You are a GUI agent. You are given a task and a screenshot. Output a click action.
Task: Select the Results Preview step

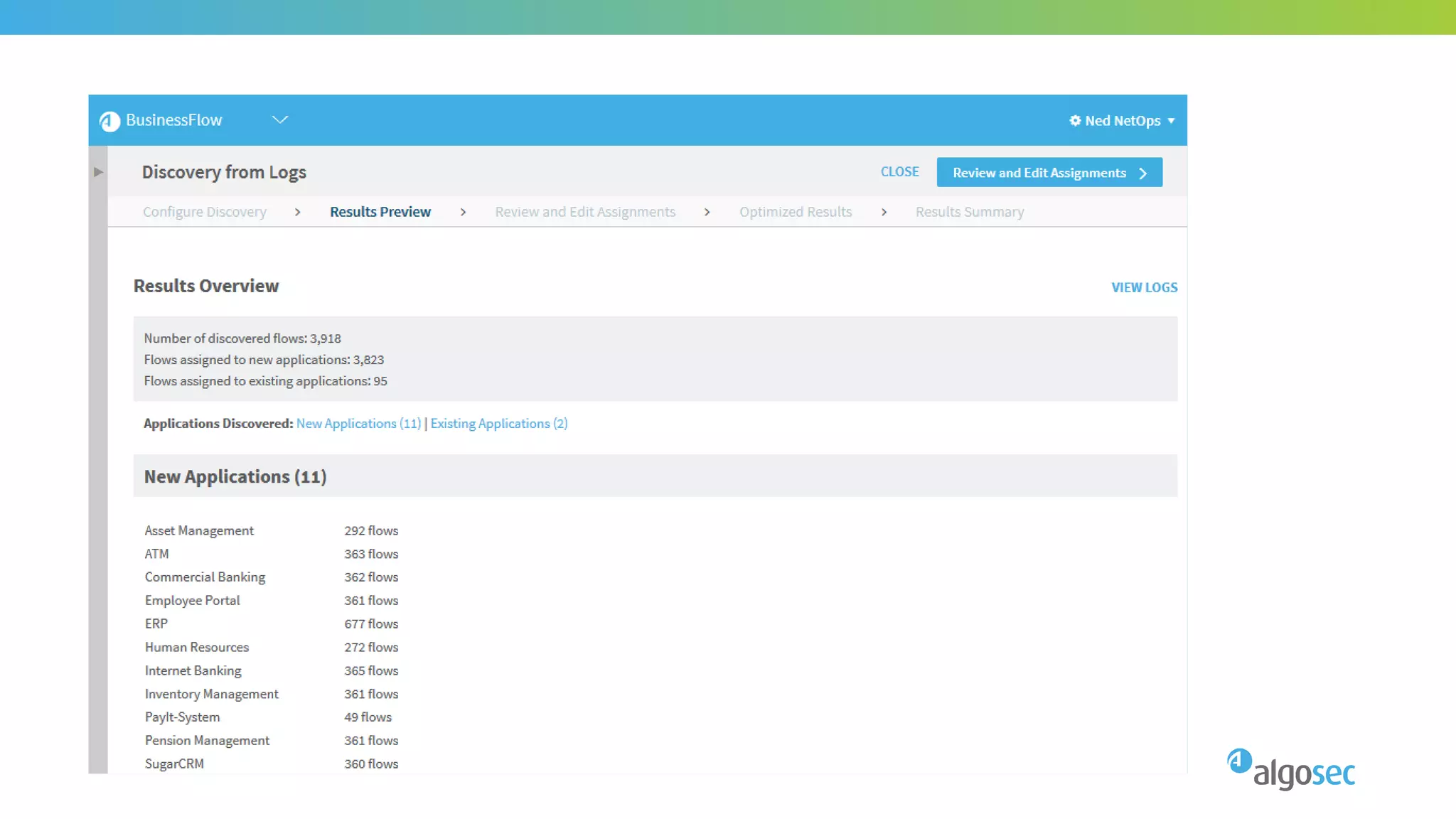(380, 212)
